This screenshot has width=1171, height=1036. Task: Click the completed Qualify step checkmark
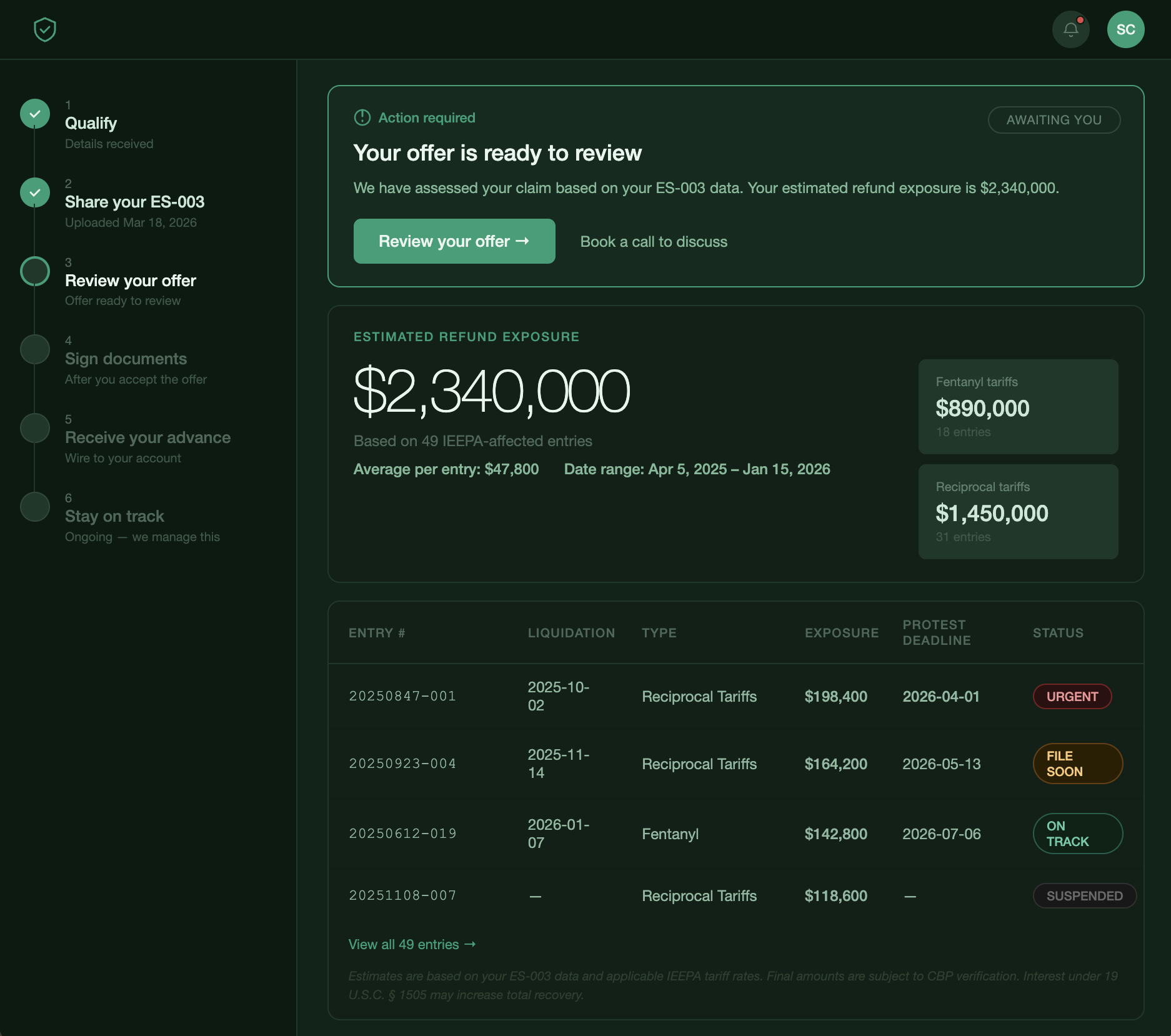[35, 114]
